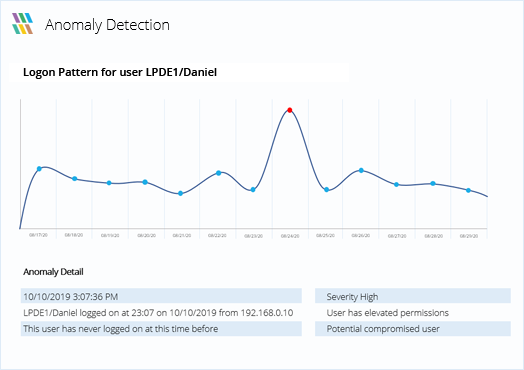This screenshot has height=370, width=524.
Task: Select the blue data point for 08/29/20
Action: click(469, 190)
